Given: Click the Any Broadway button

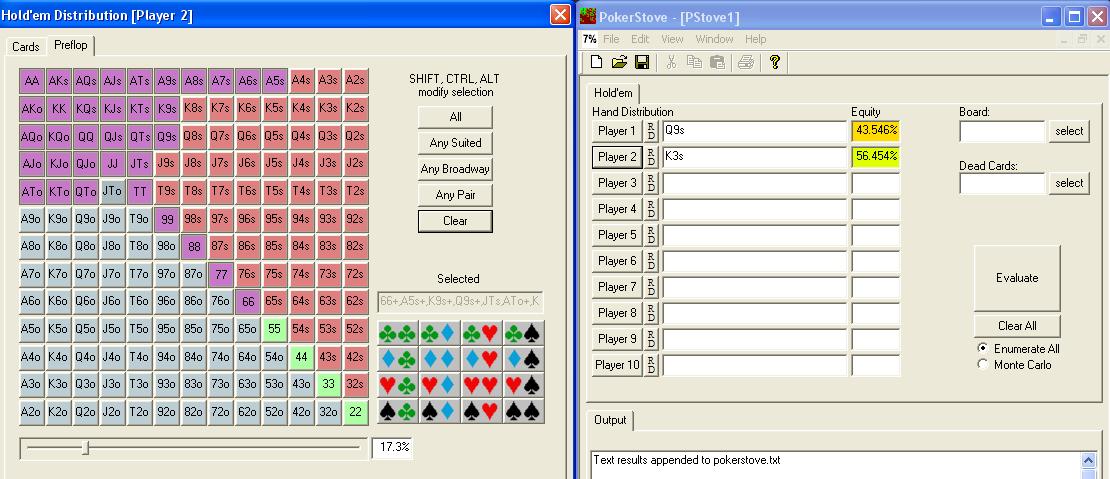Looking at the screenshot, I should click(x=455, y=169).
